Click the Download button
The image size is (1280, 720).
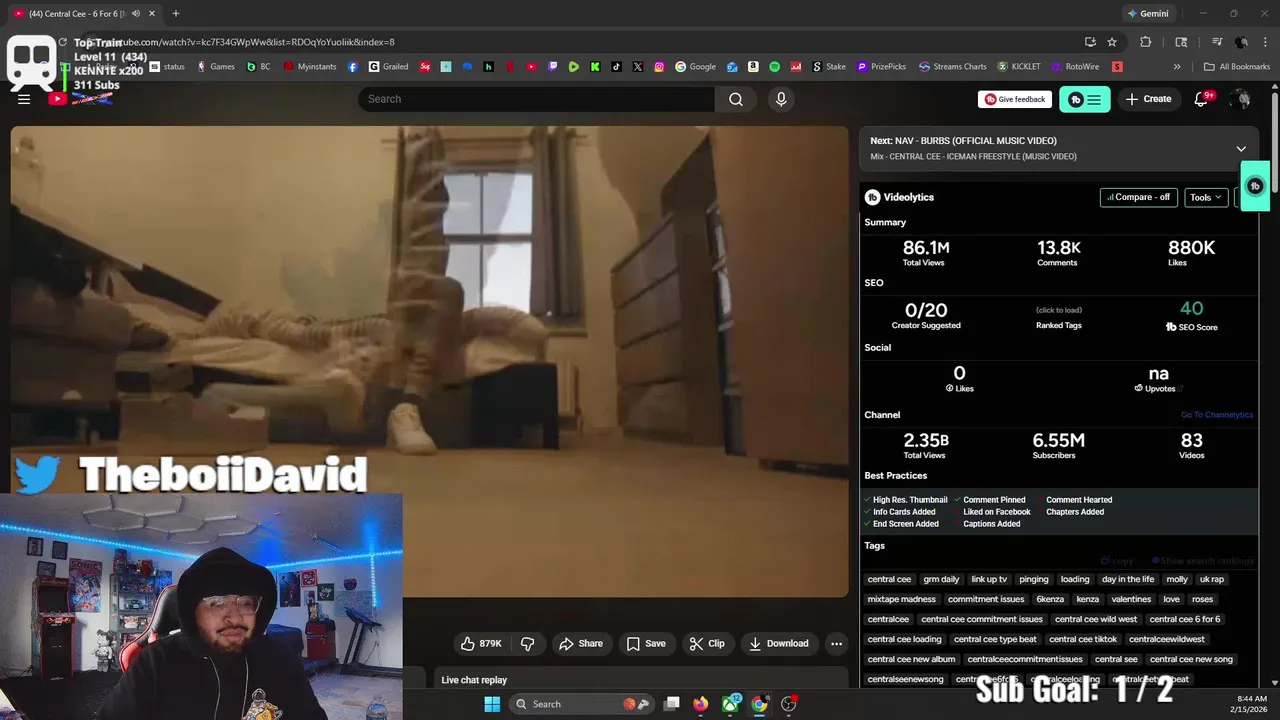(x=779, y=644)
